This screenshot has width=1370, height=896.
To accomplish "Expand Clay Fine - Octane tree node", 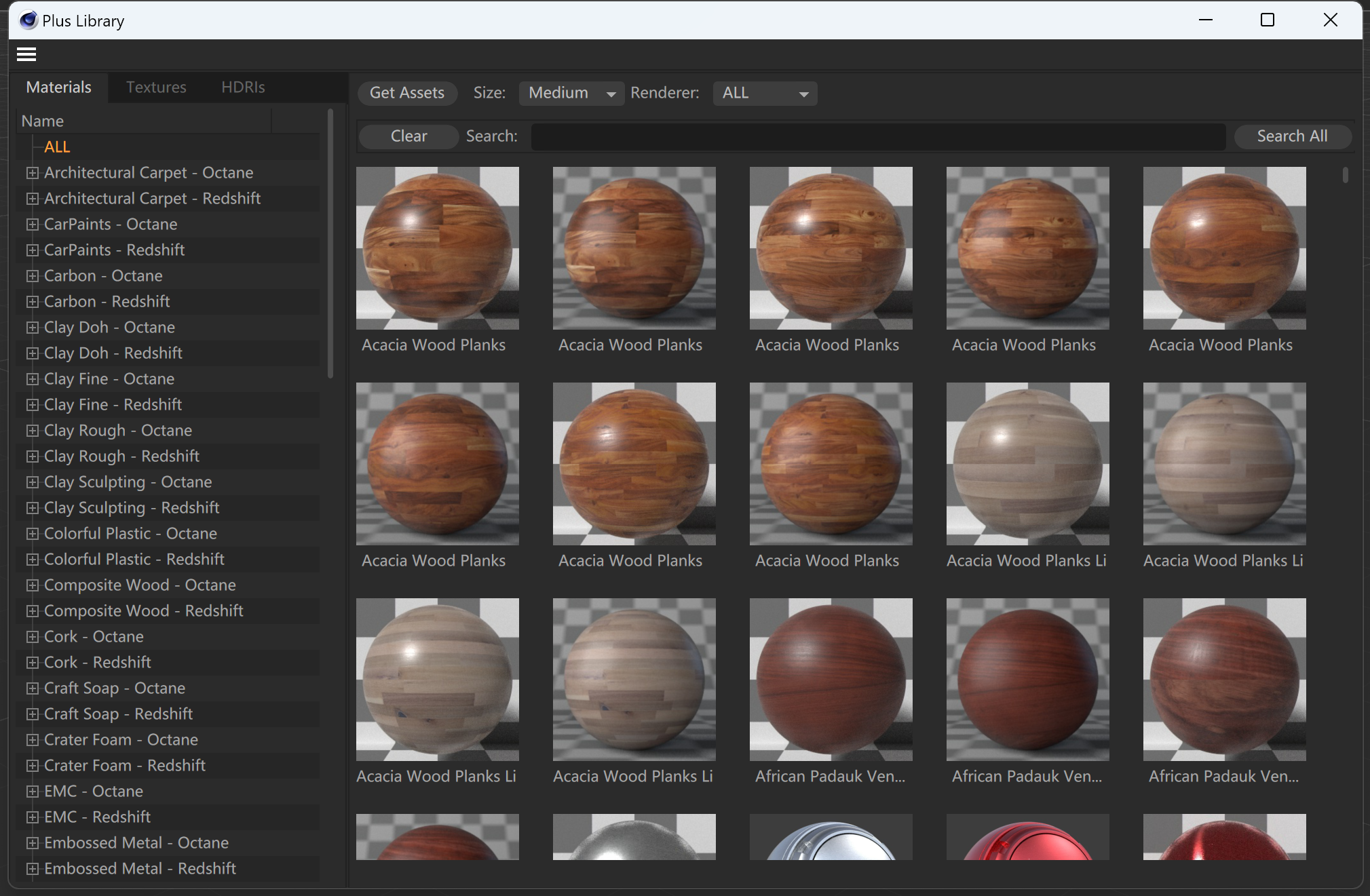I will point(32,379).
